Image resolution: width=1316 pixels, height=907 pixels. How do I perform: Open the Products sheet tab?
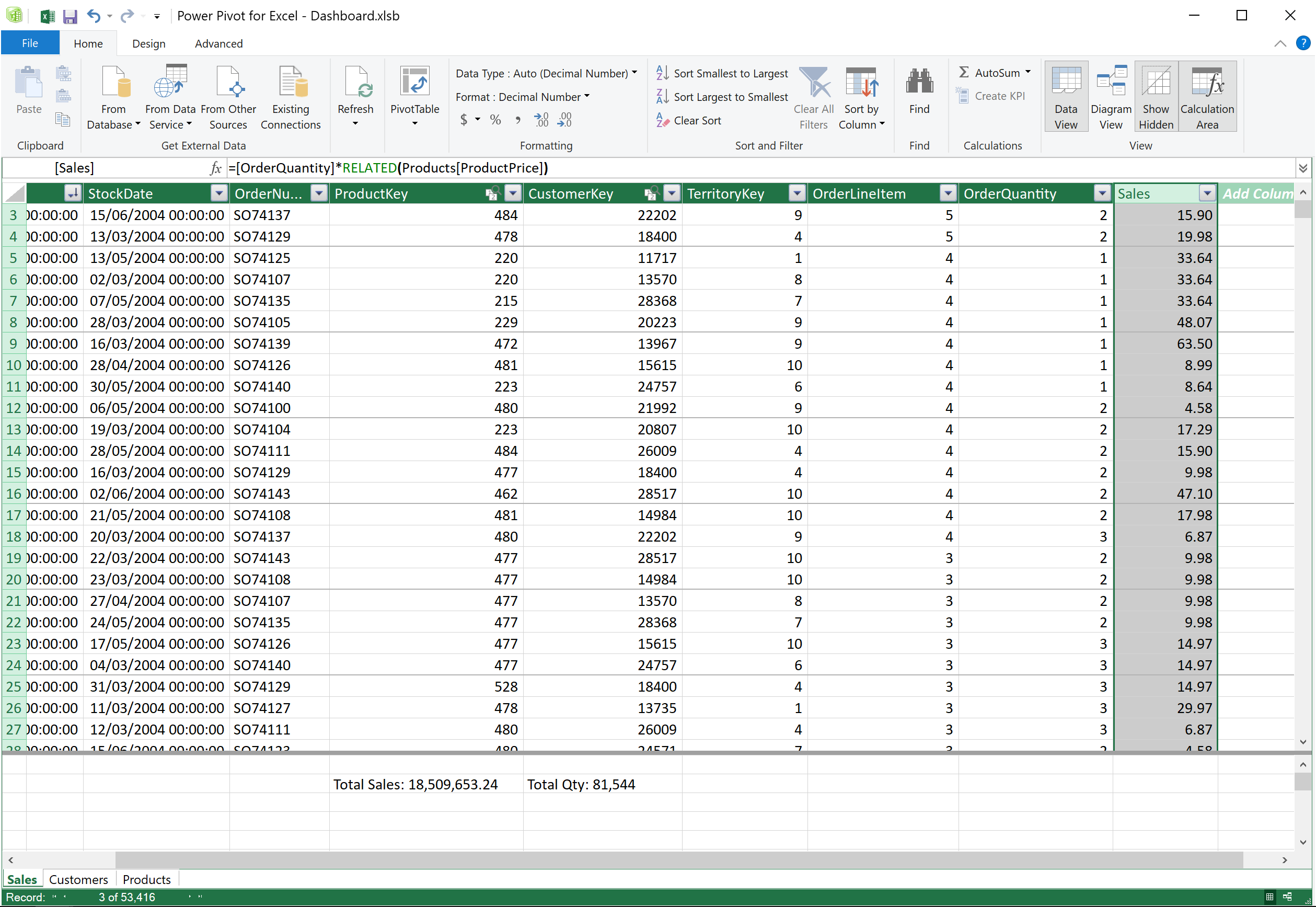click(x=146, y=879)
